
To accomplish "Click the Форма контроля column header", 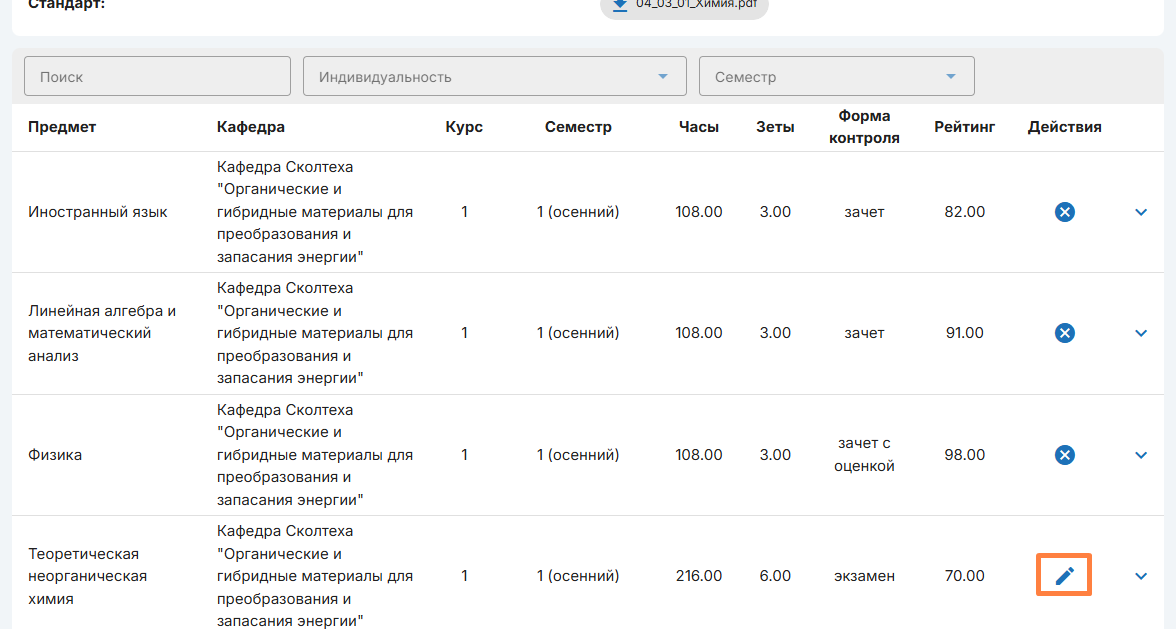I will coord(864,127).
